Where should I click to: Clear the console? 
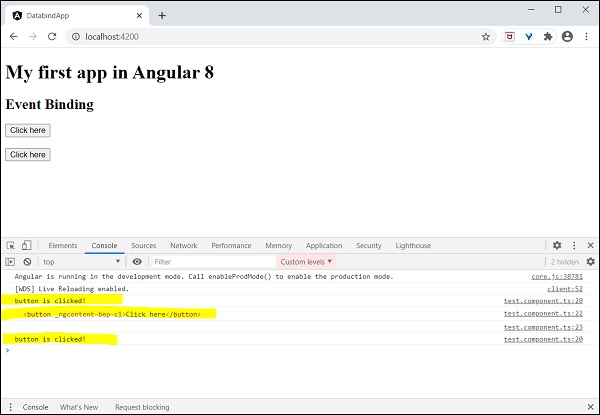[27, 262]
